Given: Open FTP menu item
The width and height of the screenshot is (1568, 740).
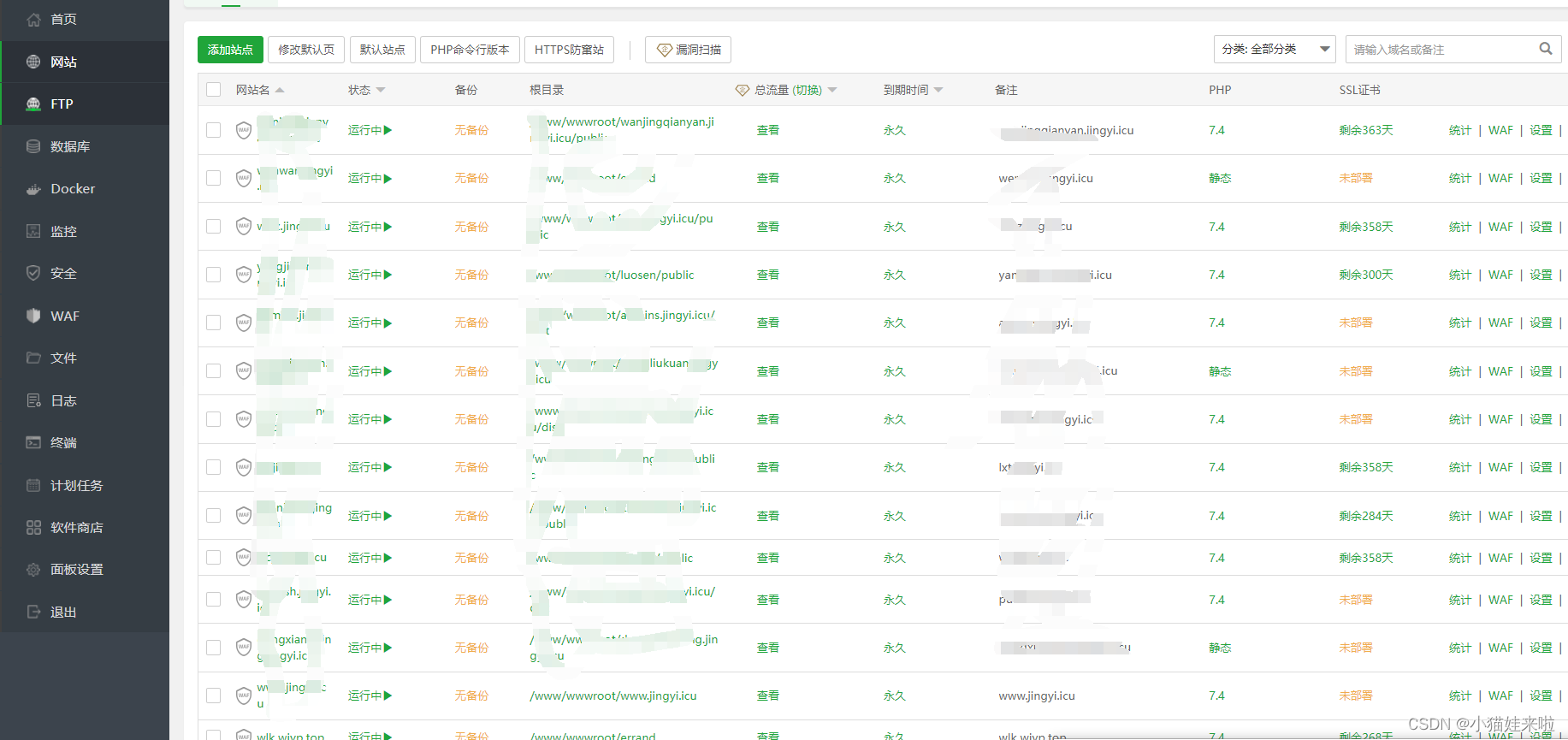Looking at the screenshot, I should click(x=85, y=104).
